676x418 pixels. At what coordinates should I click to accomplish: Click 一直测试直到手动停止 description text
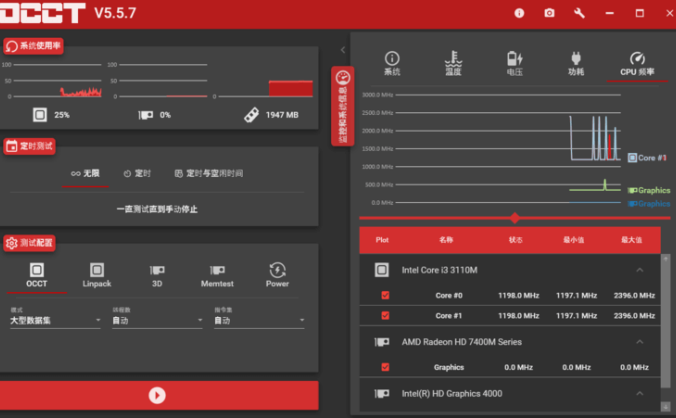point(157,209)
